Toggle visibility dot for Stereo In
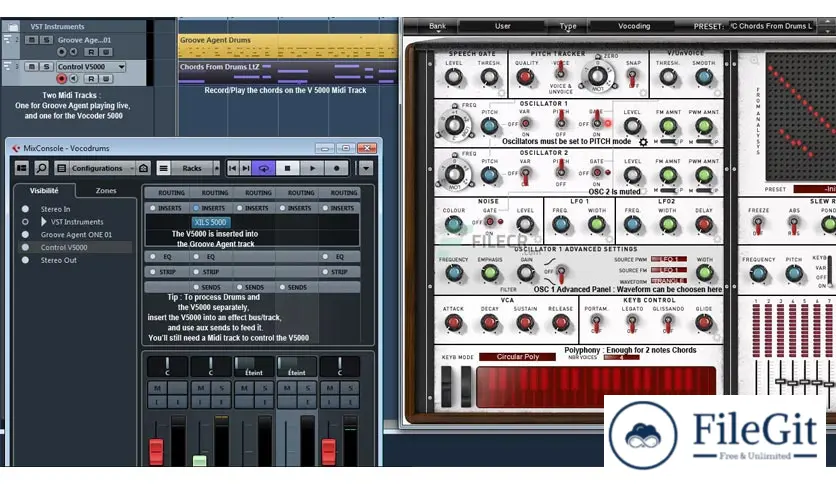Image resolution: width=836 pixels, height=484 pixels. click(x=25, y=209)
